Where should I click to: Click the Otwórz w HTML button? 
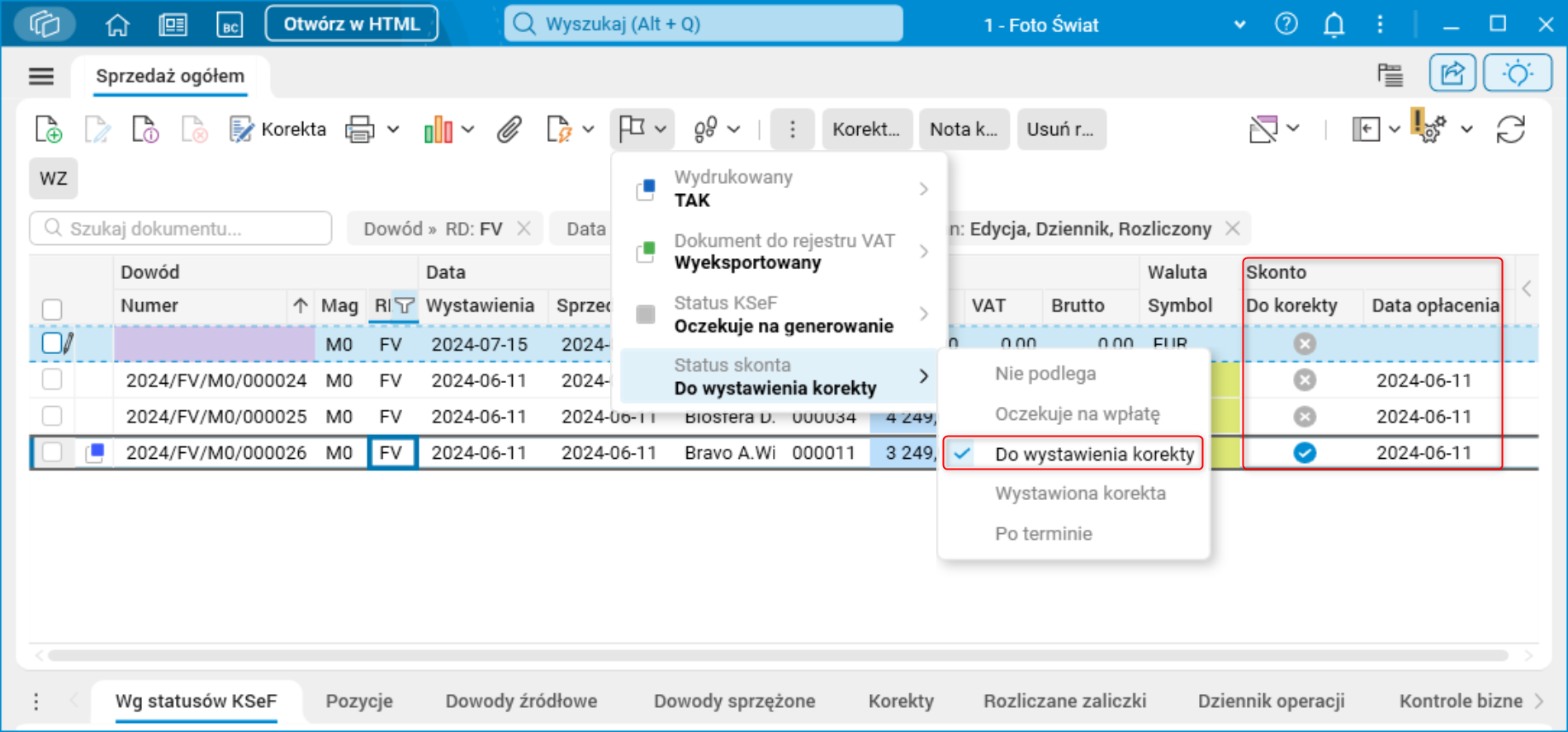(x=352, y=24)
